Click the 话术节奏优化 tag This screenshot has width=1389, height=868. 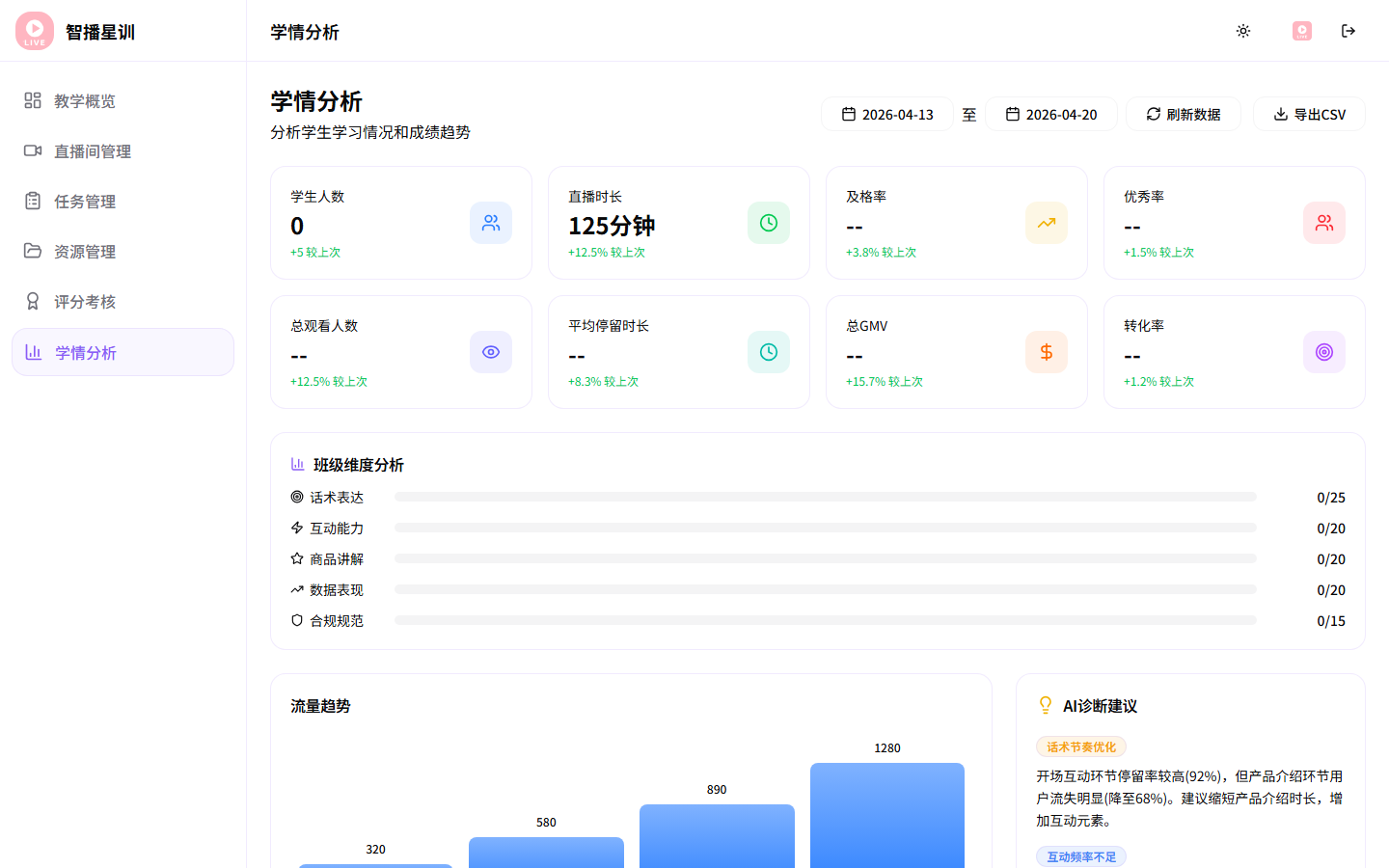pos(1081,746)
